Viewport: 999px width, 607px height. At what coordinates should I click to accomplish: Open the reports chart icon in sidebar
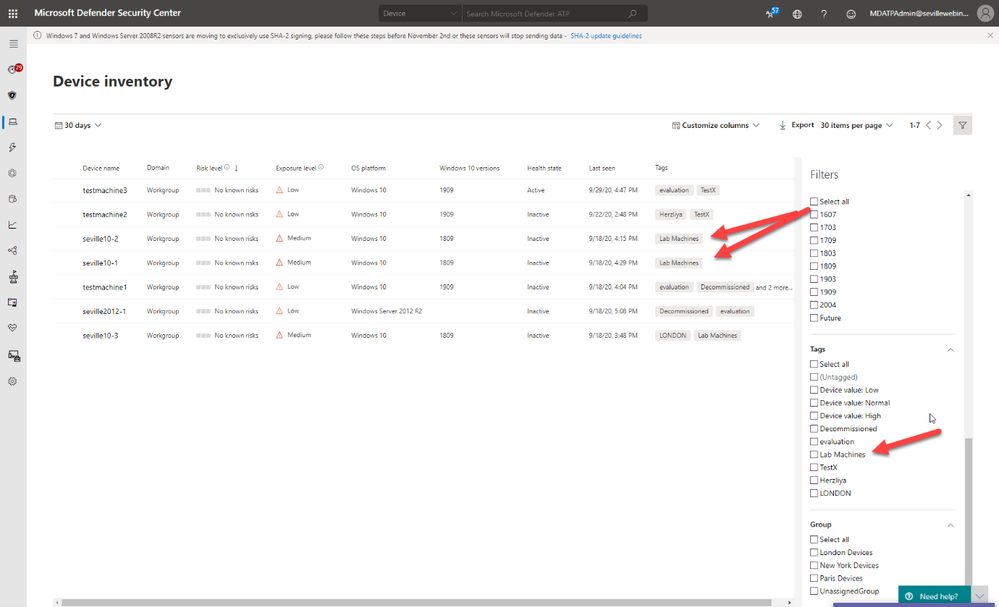tap(12, 225)
